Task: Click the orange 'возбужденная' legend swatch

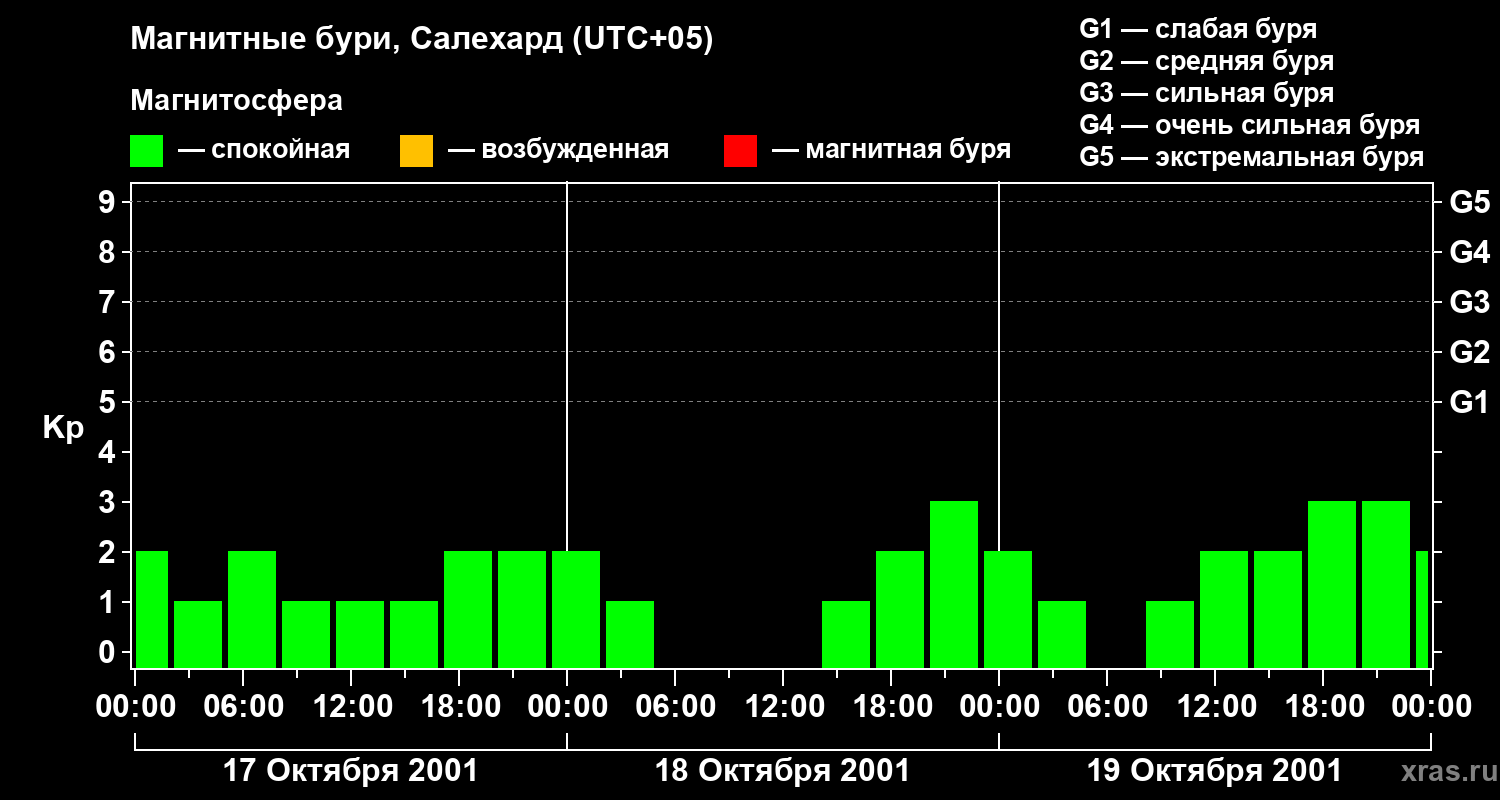Action: tap(416, 150)
